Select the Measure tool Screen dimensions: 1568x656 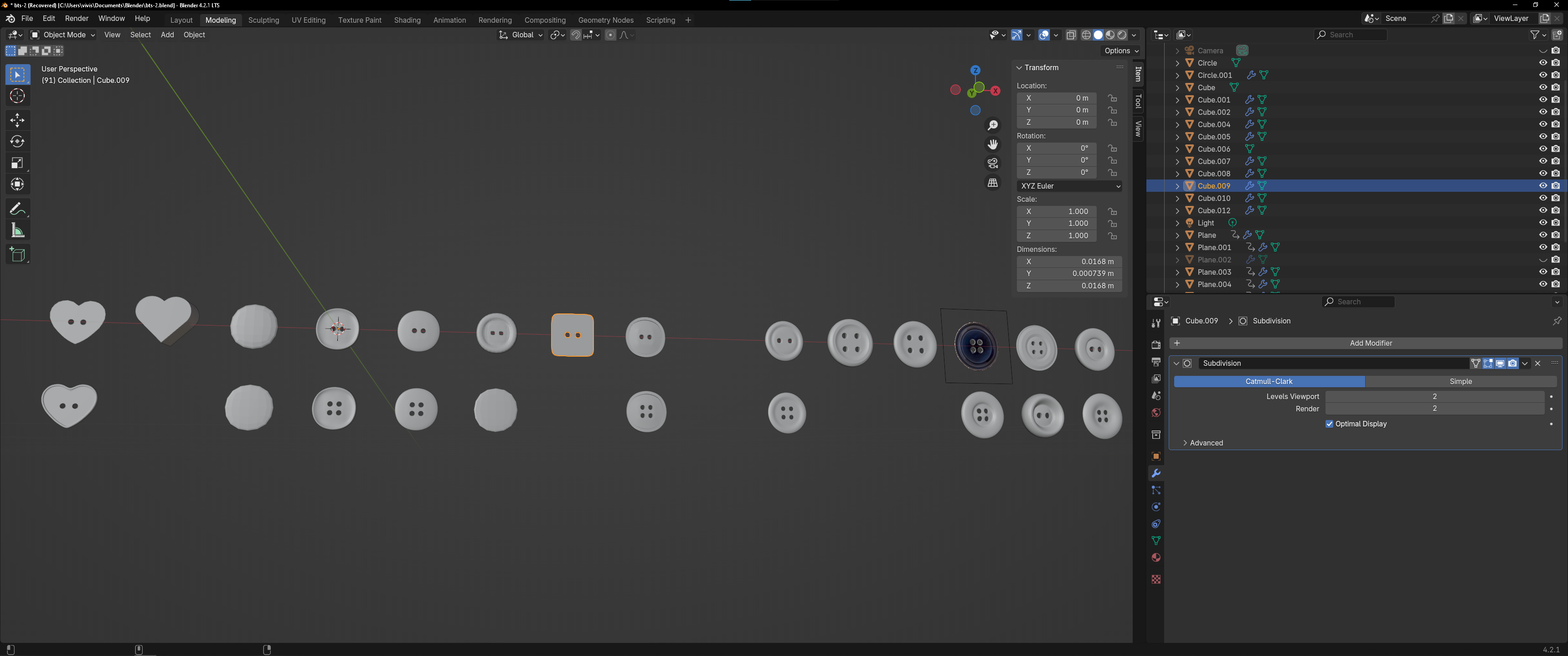[x=17, y=230]
